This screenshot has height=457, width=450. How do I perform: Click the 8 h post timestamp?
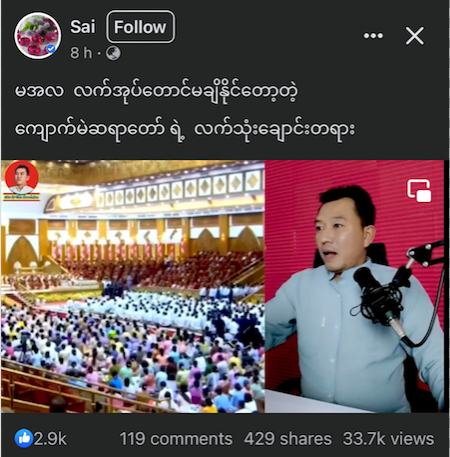(x=81, y=53)
